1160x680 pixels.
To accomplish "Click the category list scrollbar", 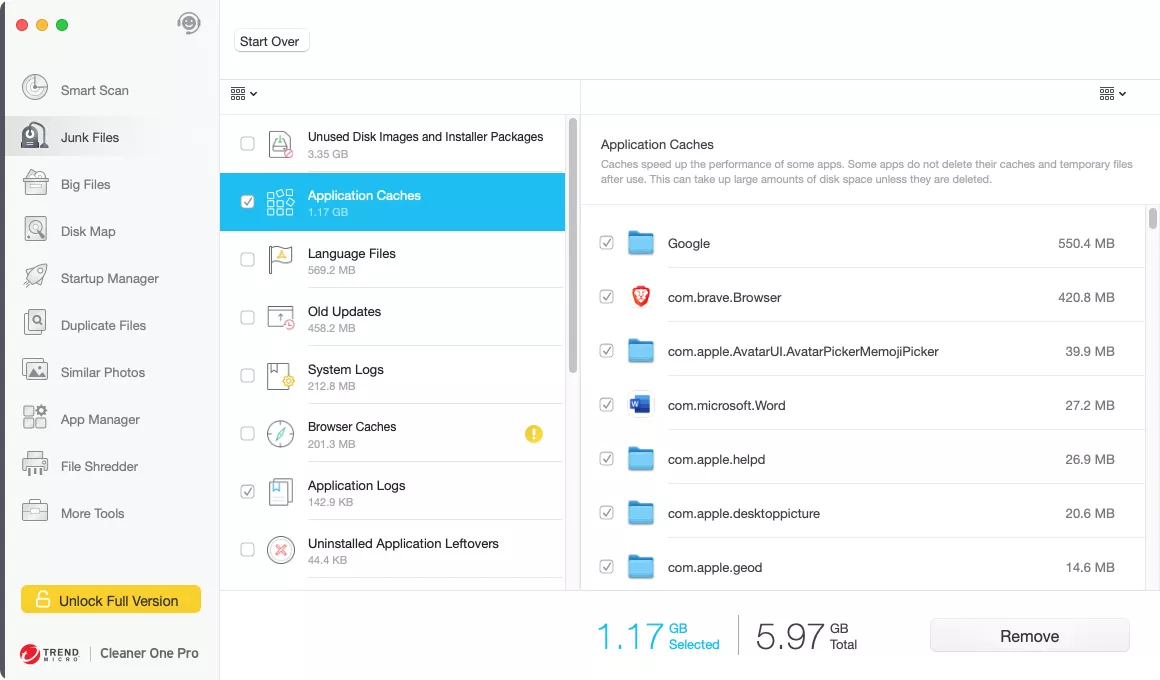I will [x=573, y=246].
